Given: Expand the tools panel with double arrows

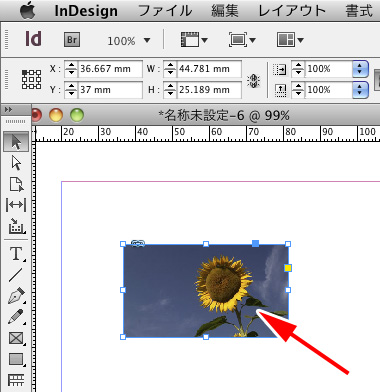Looking at the screenshot, I should 9,110.
